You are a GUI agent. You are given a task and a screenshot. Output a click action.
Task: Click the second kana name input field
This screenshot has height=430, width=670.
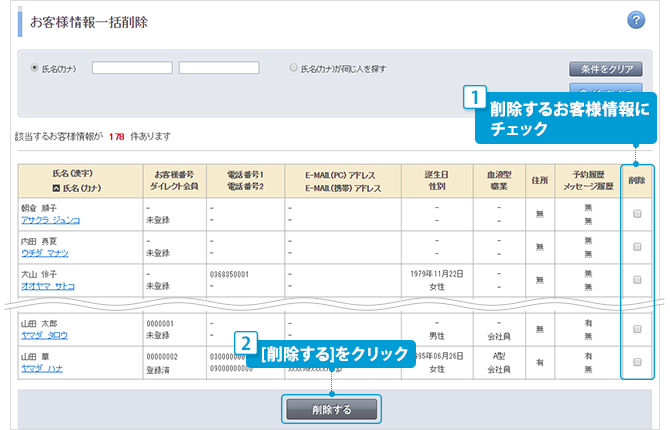pos(219,68)
